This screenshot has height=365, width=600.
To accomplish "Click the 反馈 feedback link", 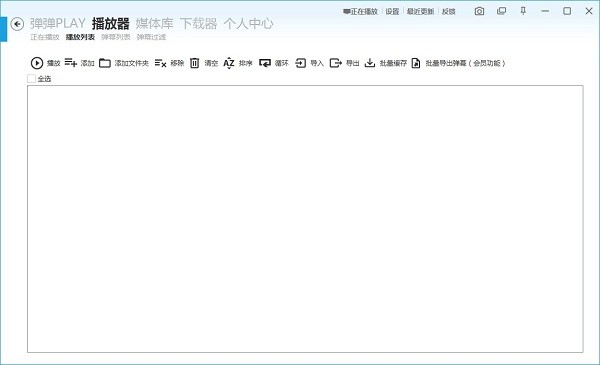I will coord(448,11).
